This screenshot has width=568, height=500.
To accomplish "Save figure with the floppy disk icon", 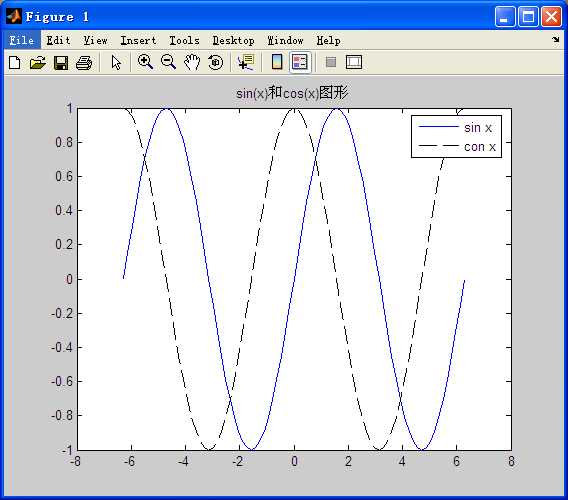I will [61, 63].
